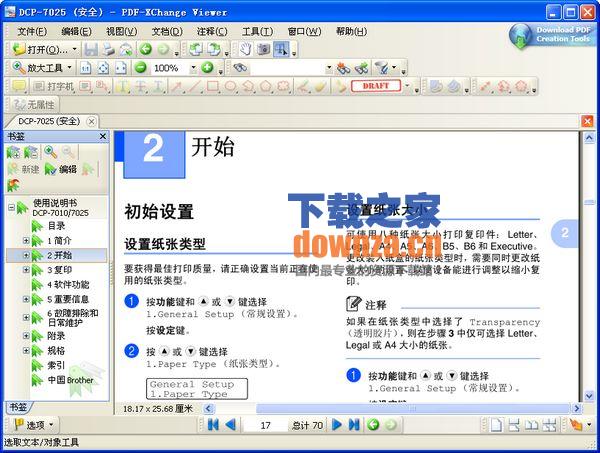Click the green minus zoom out button
The width and height of the screenshot is (600, 453).
click(x=141, y=68)
